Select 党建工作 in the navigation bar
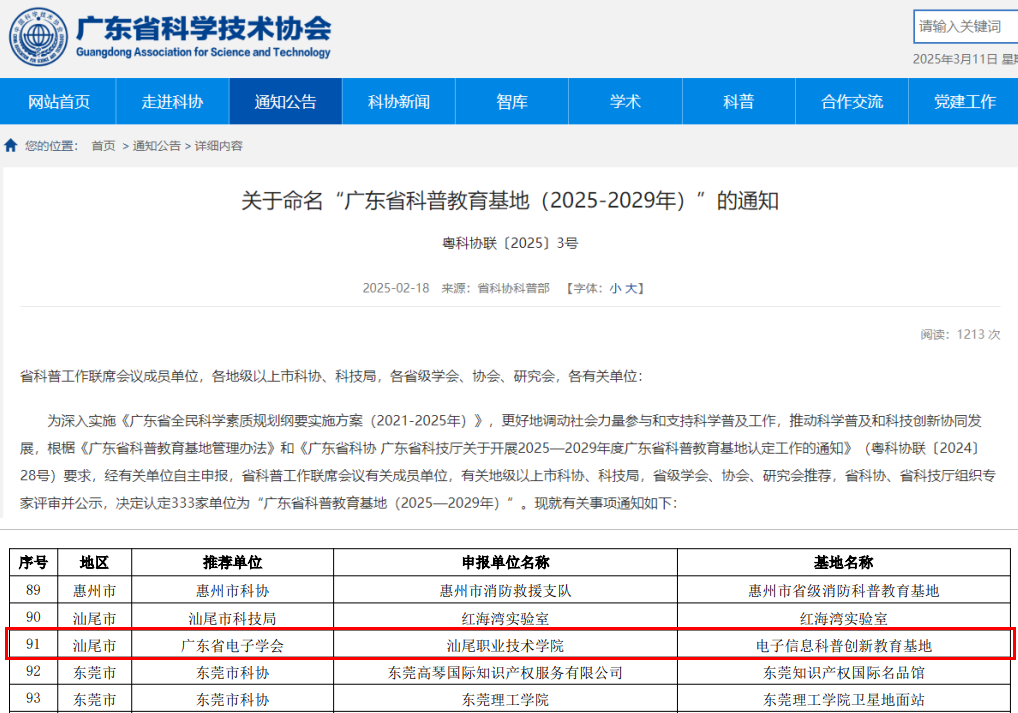 tap(964, 102)
